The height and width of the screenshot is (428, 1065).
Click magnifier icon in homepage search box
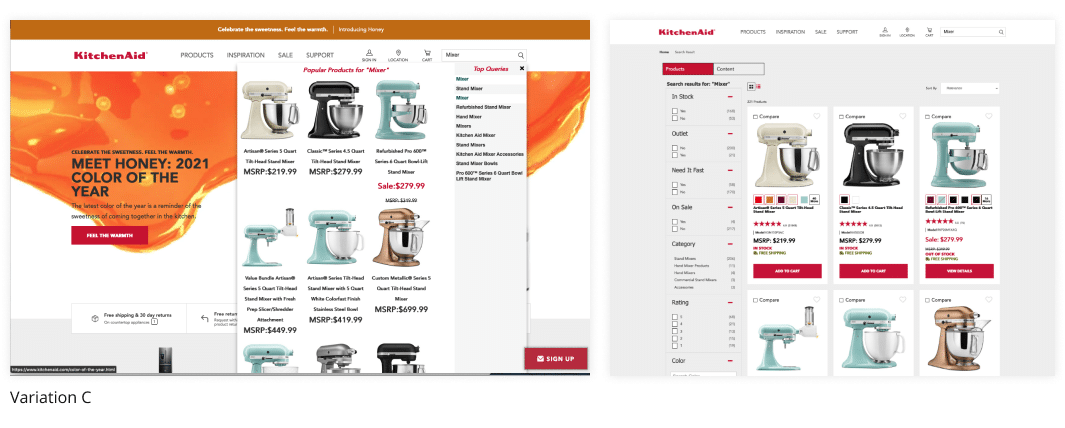(521, 55)
